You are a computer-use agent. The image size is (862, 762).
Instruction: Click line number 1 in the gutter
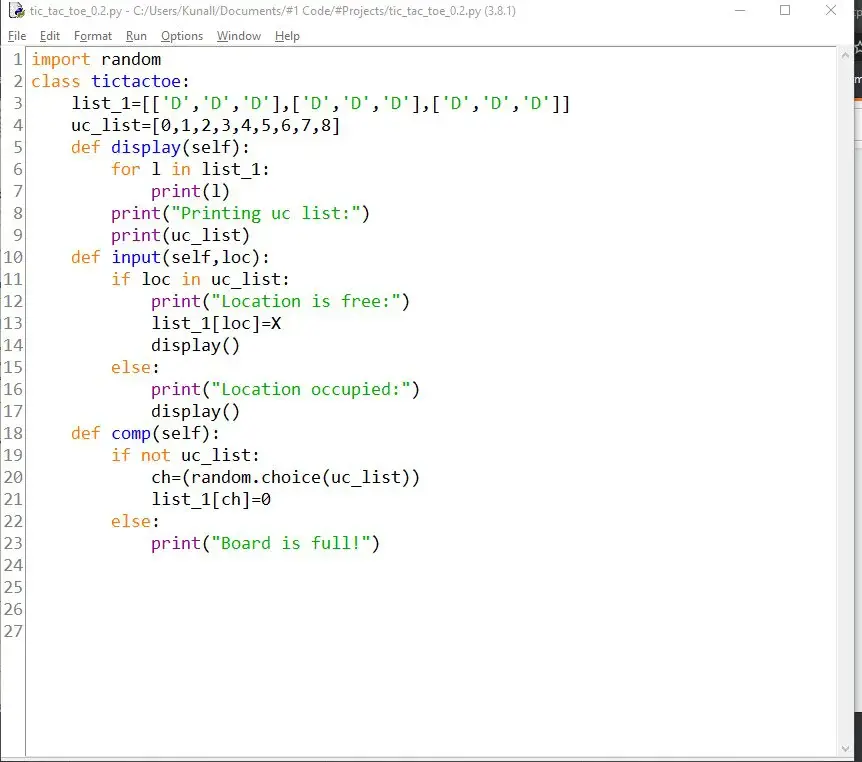click(x=18, y=59)
